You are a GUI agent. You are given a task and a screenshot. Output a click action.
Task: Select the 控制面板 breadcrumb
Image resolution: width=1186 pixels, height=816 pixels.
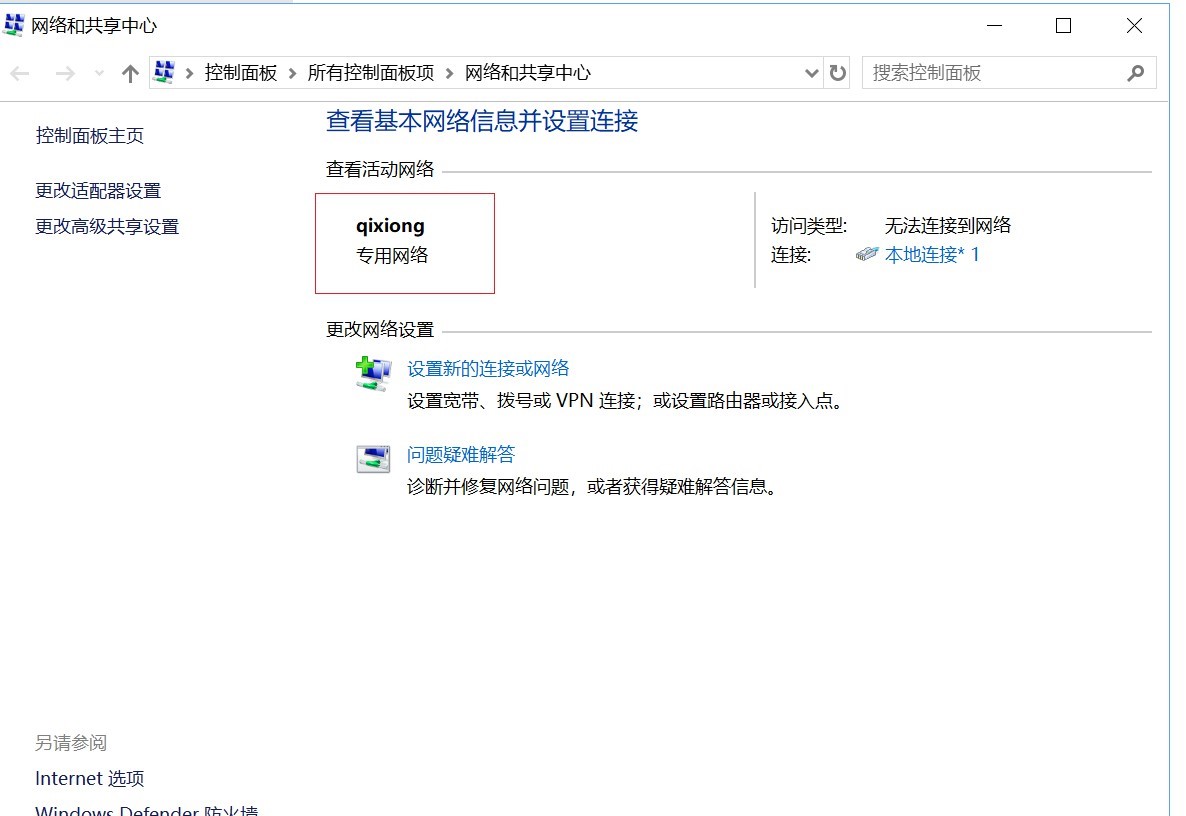point(241,73)
